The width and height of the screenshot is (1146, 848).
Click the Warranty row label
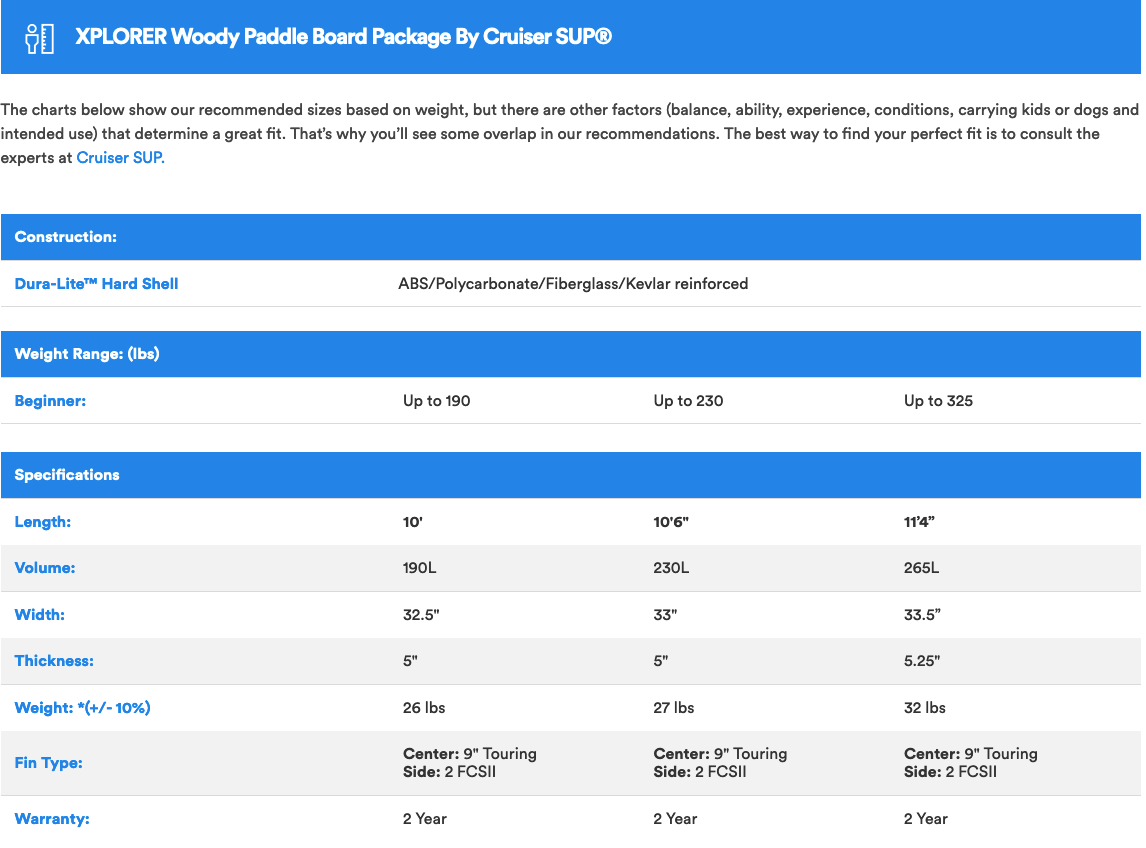click(x=52, y=819)
